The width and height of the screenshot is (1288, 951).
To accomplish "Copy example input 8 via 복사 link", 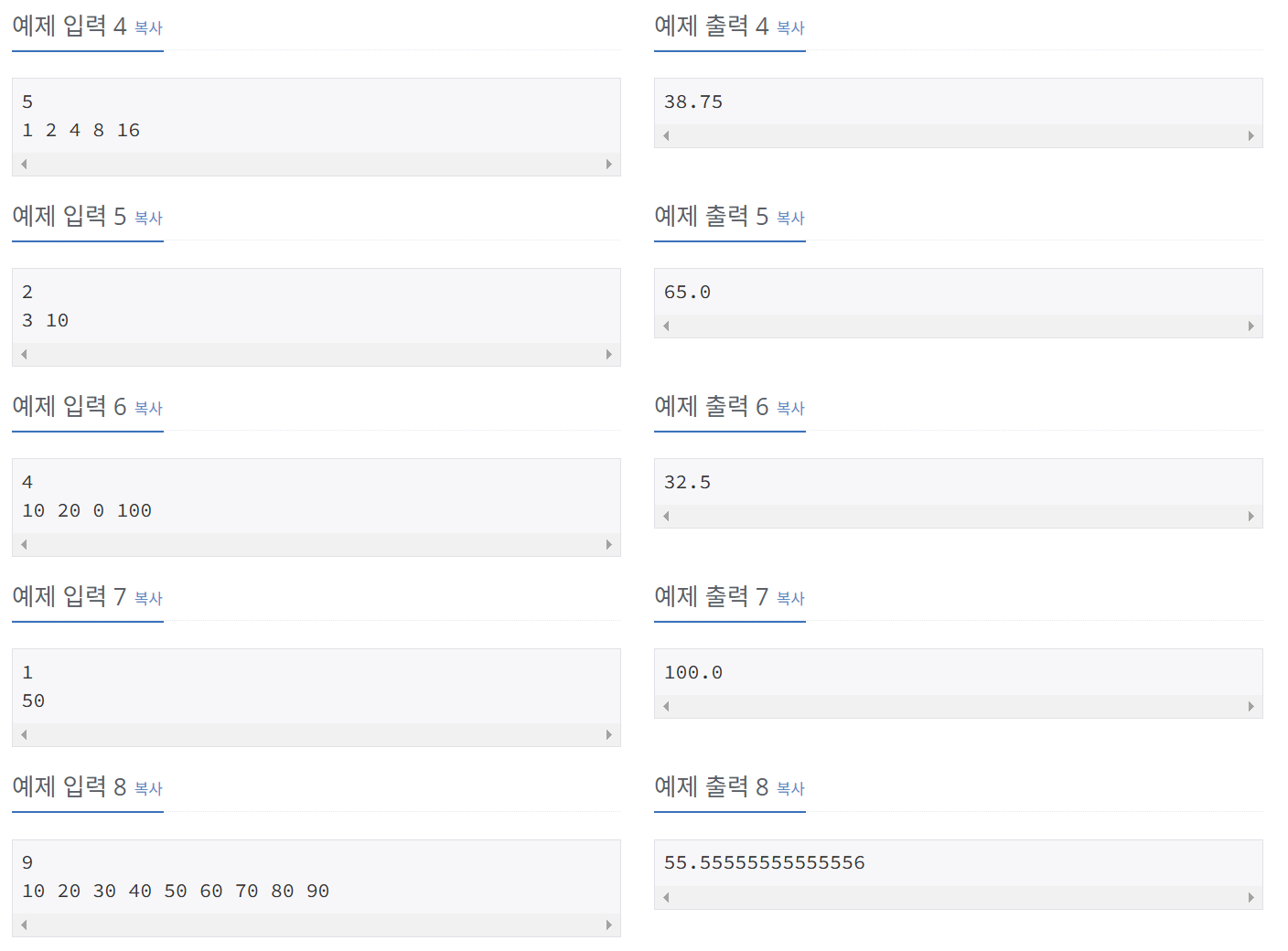I will point(148,789).
